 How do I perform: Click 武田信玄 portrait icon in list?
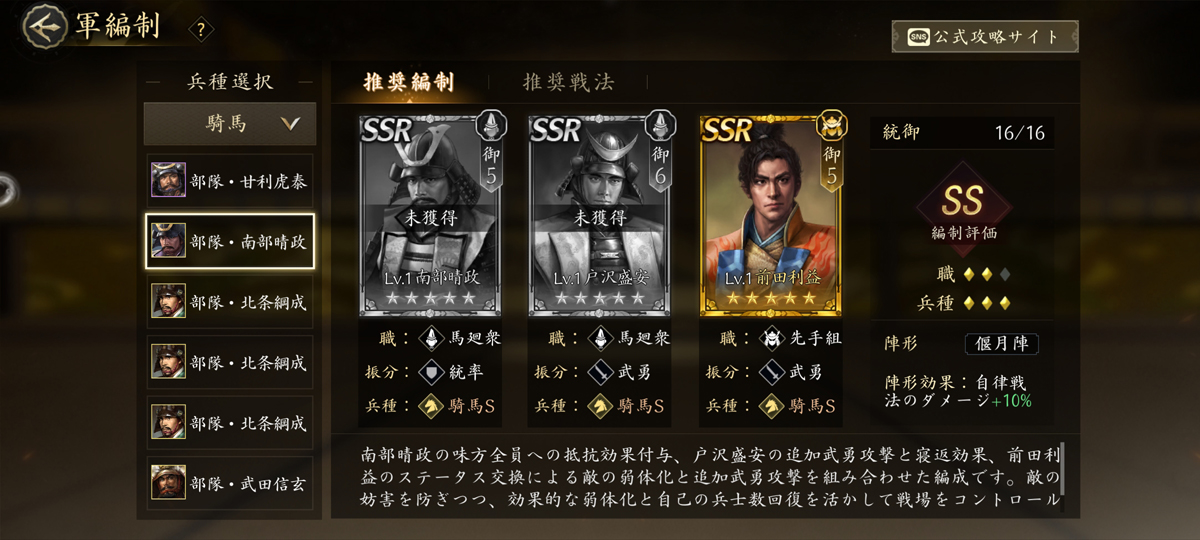point(167,483)
